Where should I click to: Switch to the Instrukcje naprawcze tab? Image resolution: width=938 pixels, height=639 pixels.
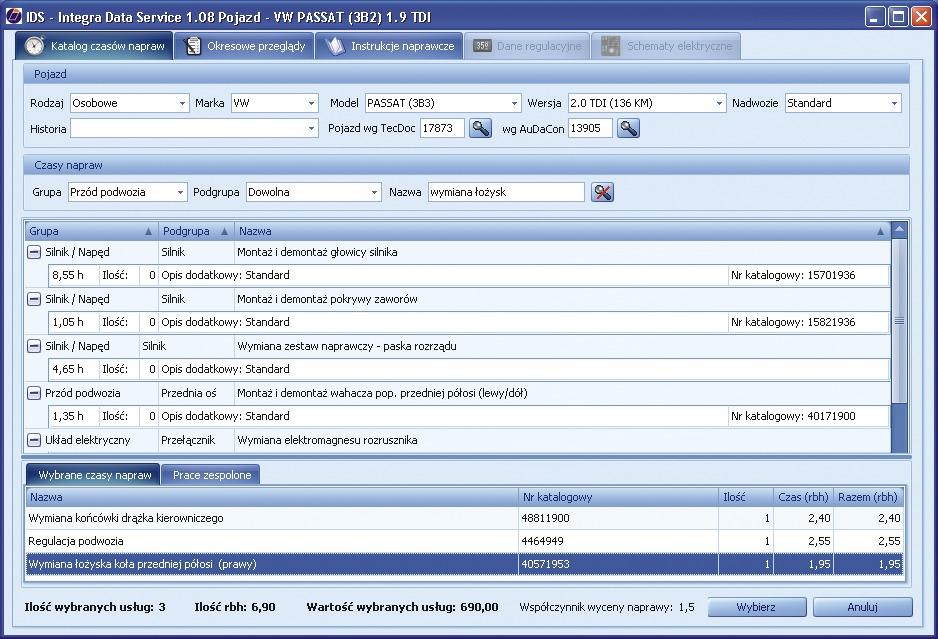point(389,46)
